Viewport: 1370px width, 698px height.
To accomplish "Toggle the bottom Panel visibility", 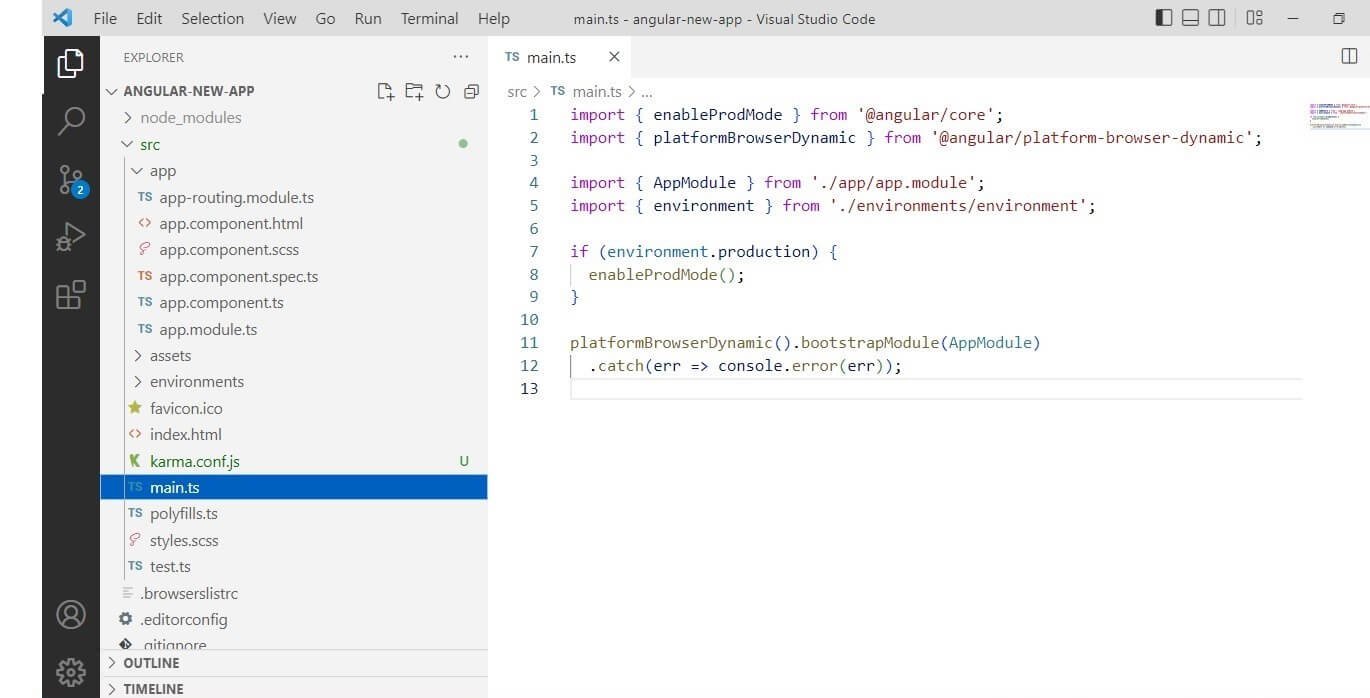I will (1190, 17).
